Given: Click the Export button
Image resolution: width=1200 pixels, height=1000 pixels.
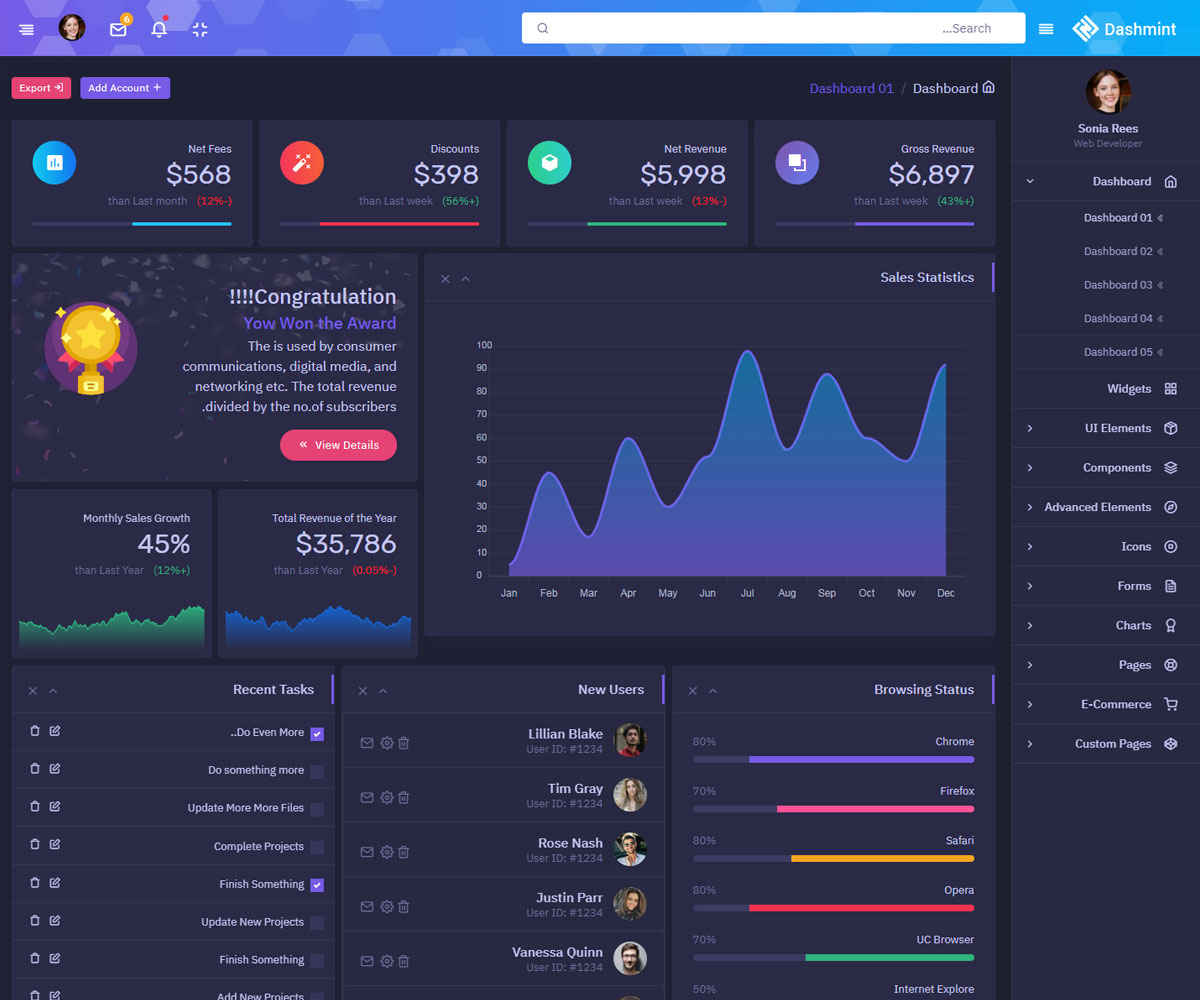Looking at the screenshot, I should coord(41,88).
